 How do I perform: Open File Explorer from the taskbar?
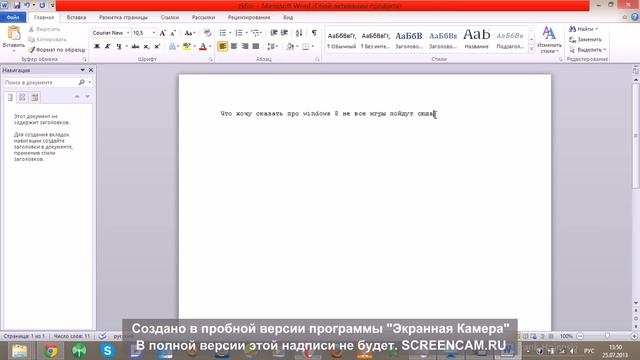click(x=19, y=351)
